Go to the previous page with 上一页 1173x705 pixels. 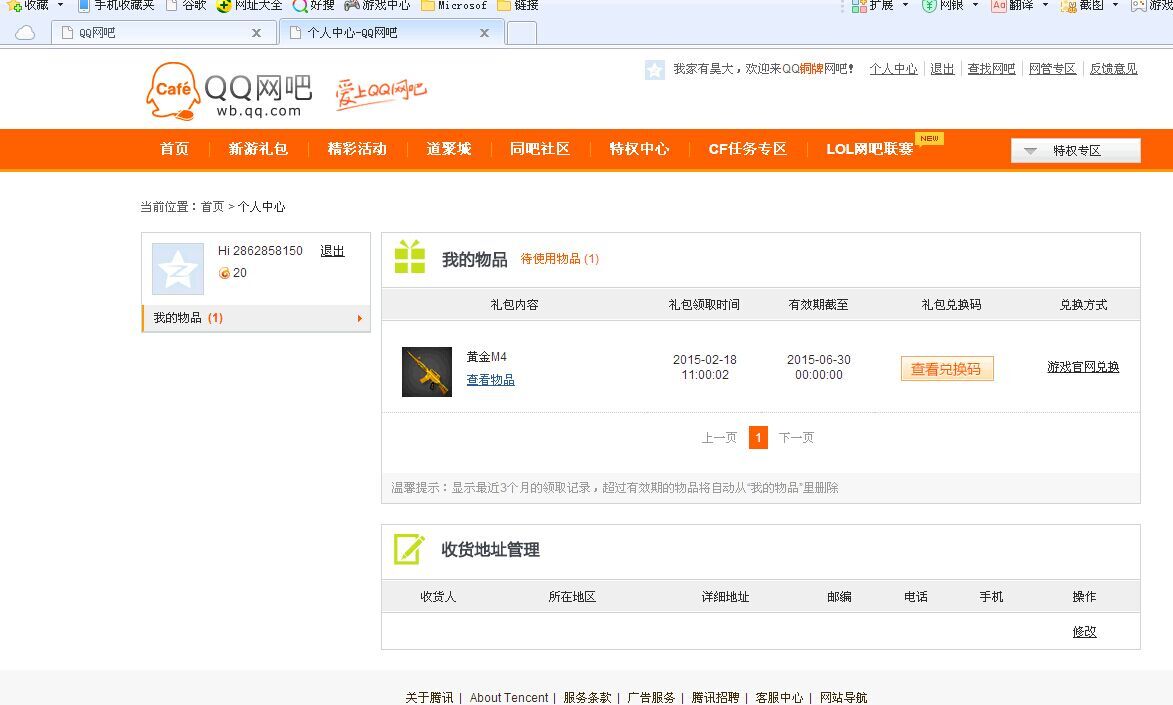coord(719,438)
